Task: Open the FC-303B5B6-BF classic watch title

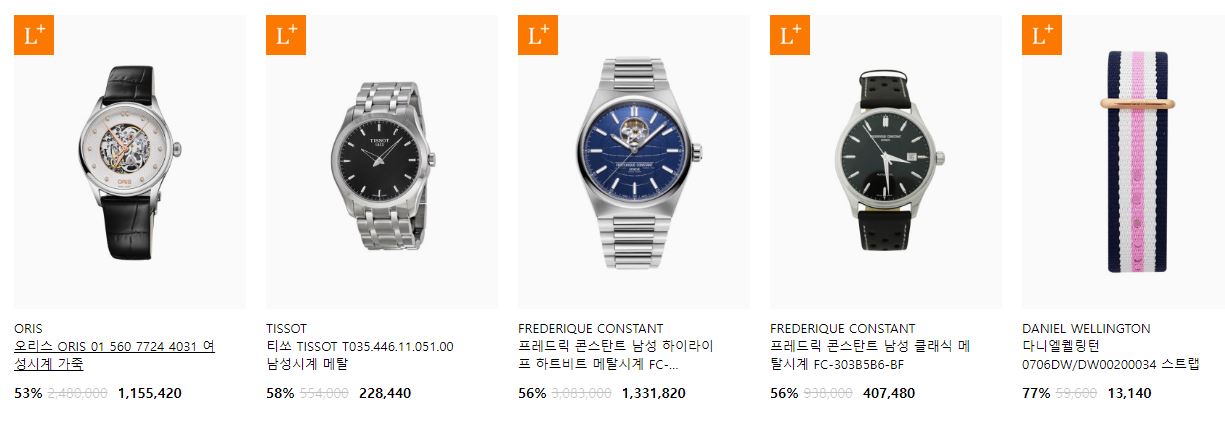Action: point(870,355)
